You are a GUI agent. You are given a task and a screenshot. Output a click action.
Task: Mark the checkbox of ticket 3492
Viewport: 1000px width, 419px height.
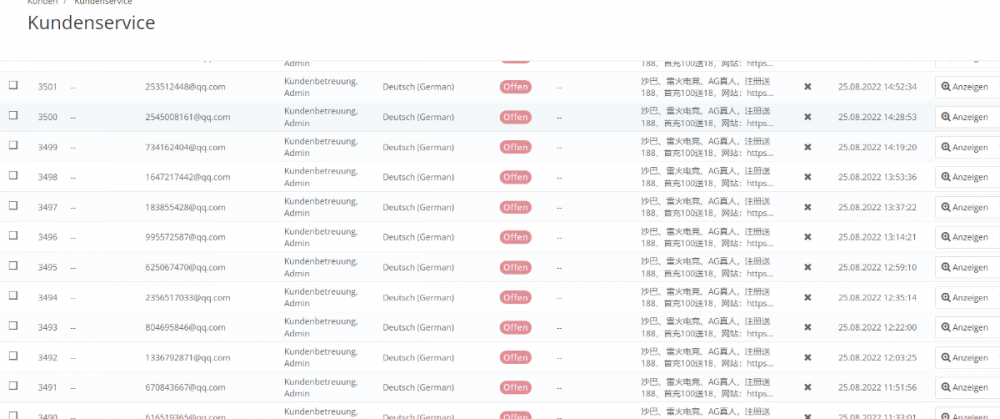coord(13,356)
